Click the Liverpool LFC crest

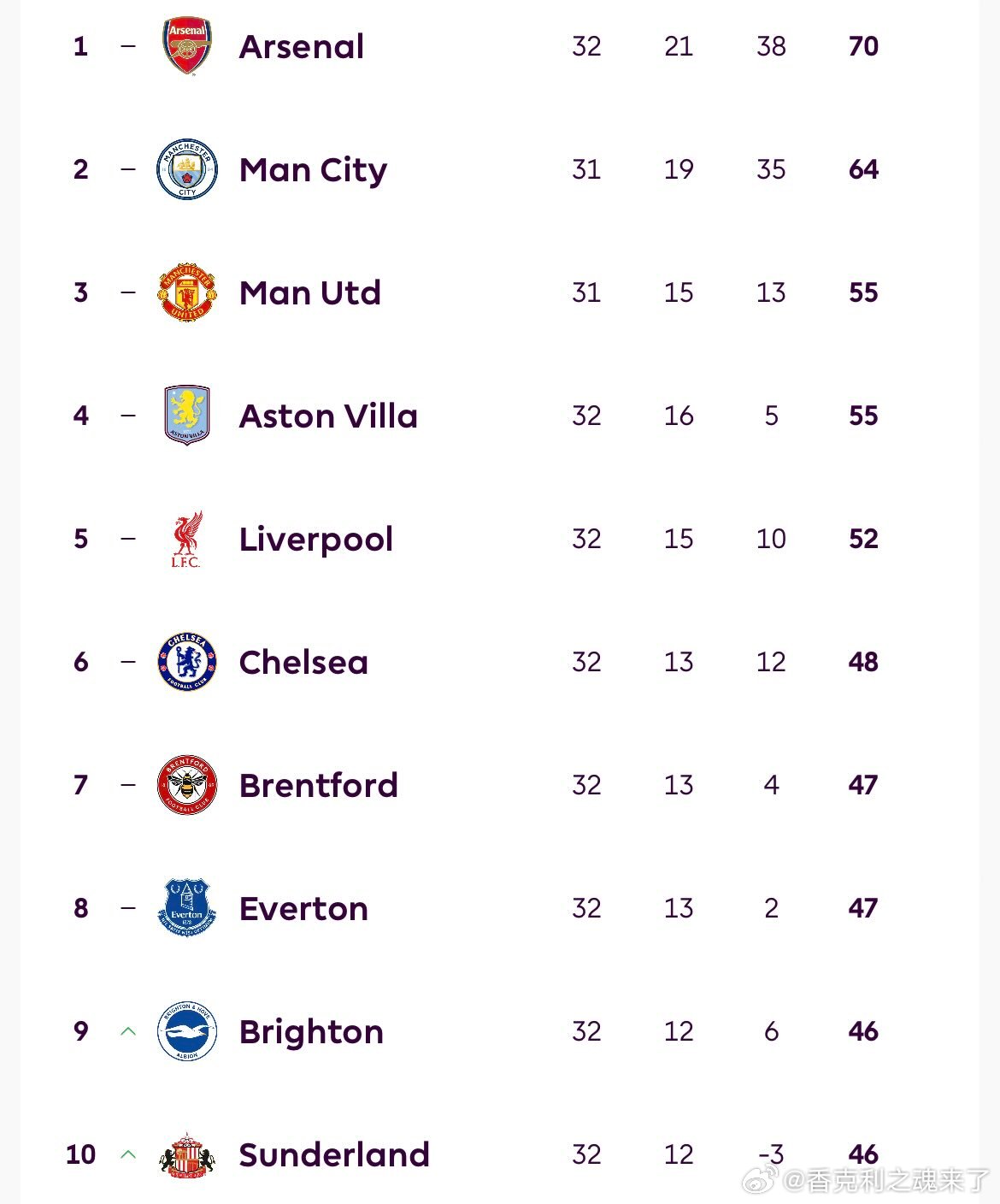tap(186, 539)
